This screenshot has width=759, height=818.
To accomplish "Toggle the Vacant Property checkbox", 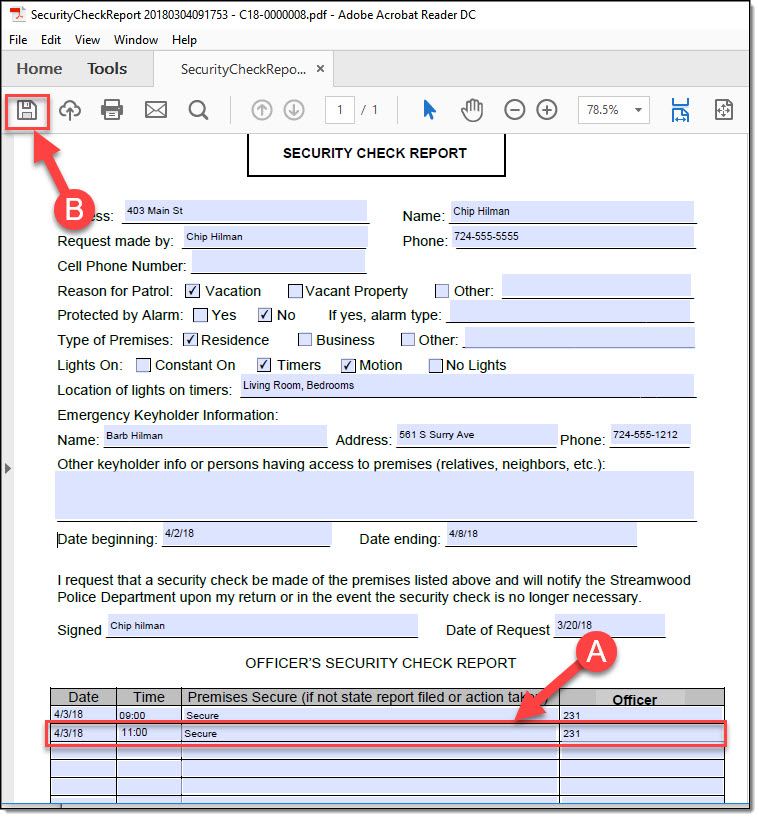I will [295, 291].
